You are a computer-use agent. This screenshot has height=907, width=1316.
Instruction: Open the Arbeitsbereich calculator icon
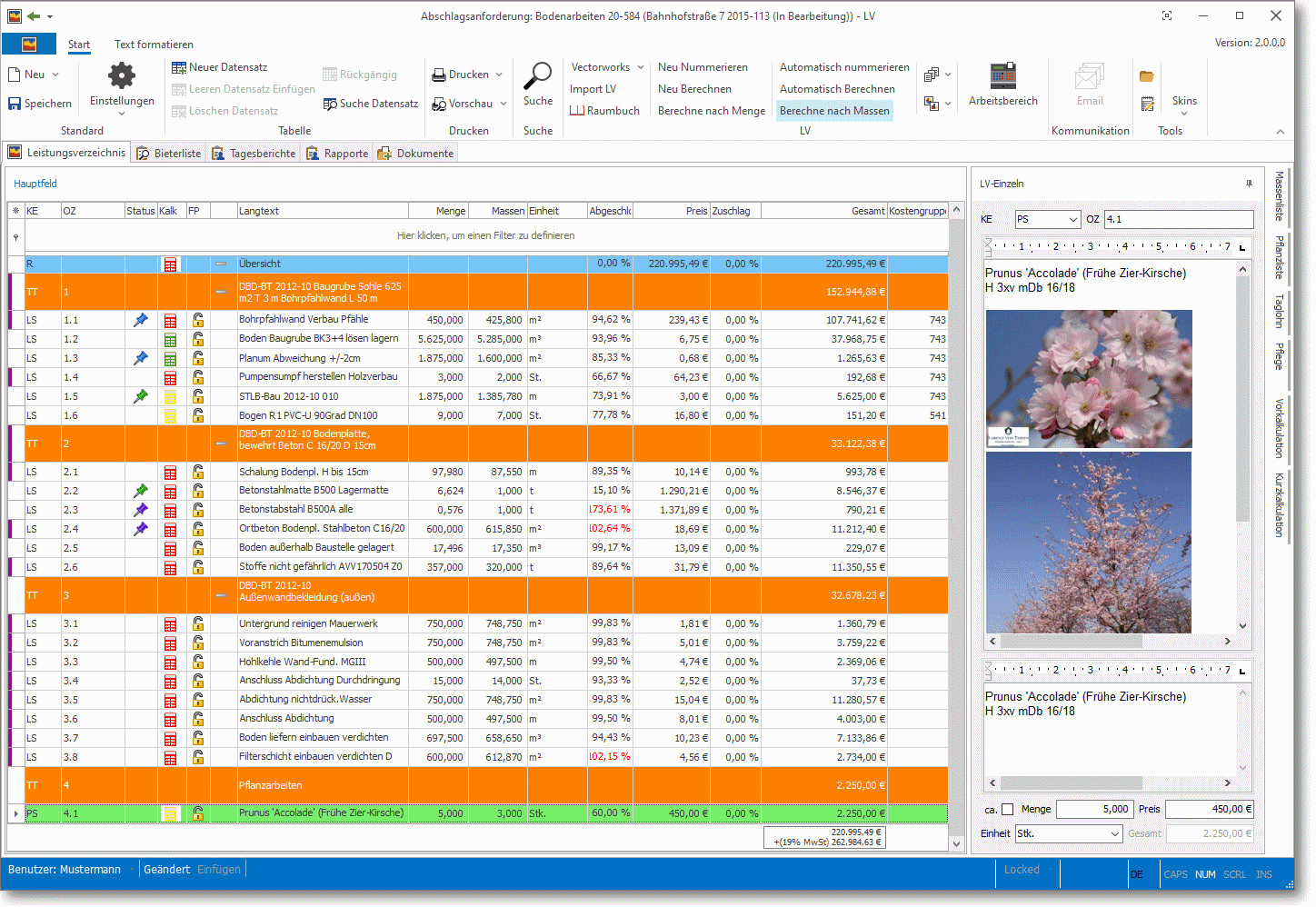click(1003, 75)
